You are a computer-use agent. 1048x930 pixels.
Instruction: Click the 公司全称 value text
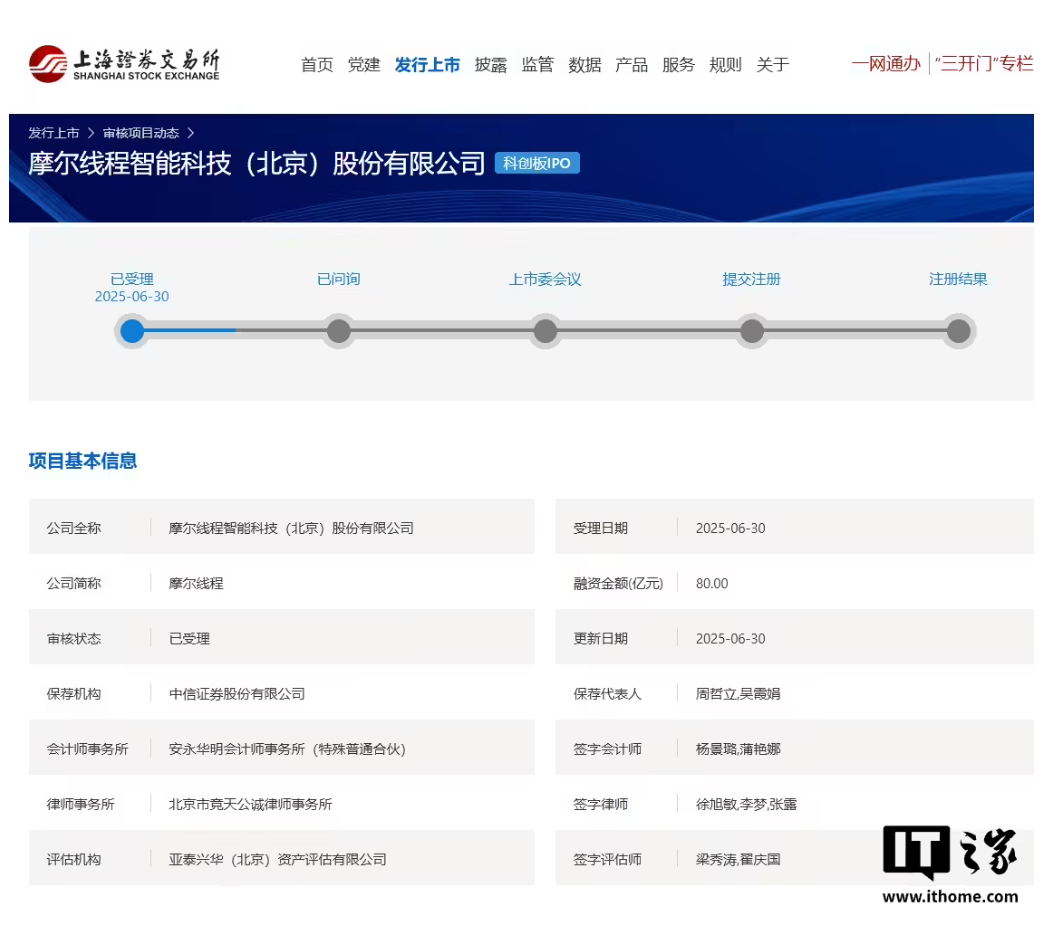(x=291, y=528)
